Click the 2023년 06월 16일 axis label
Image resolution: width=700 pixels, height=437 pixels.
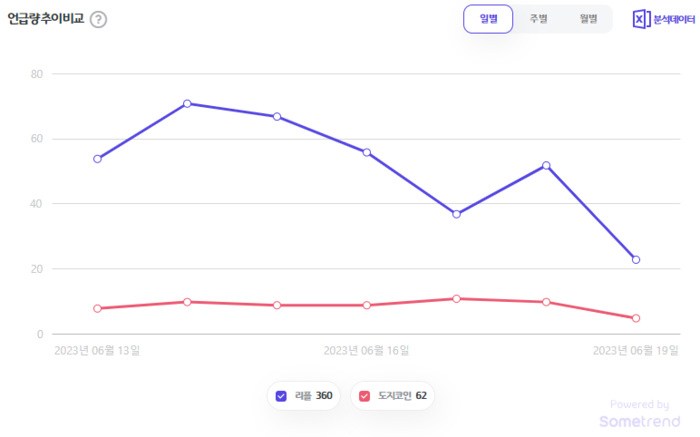(366, 351)
